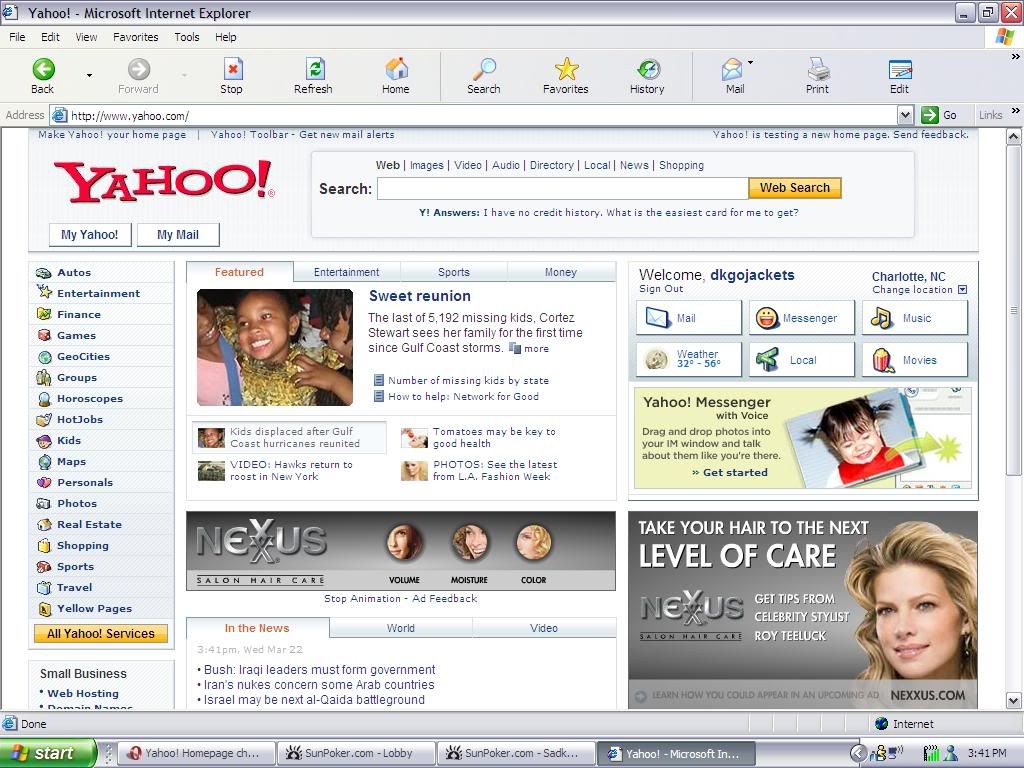Open the Favorites star toolbar icon
This screenshot has width=1024, height=768.
[566, 69]
